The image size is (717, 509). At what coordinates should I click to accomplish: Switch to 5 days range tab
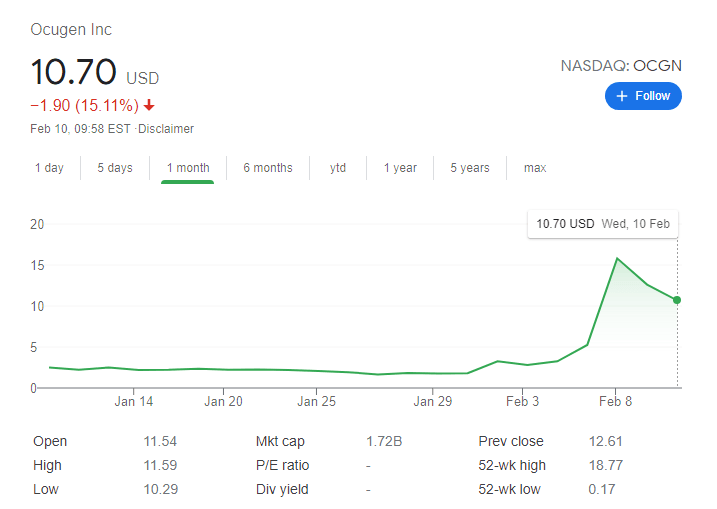tap(115, 168)
